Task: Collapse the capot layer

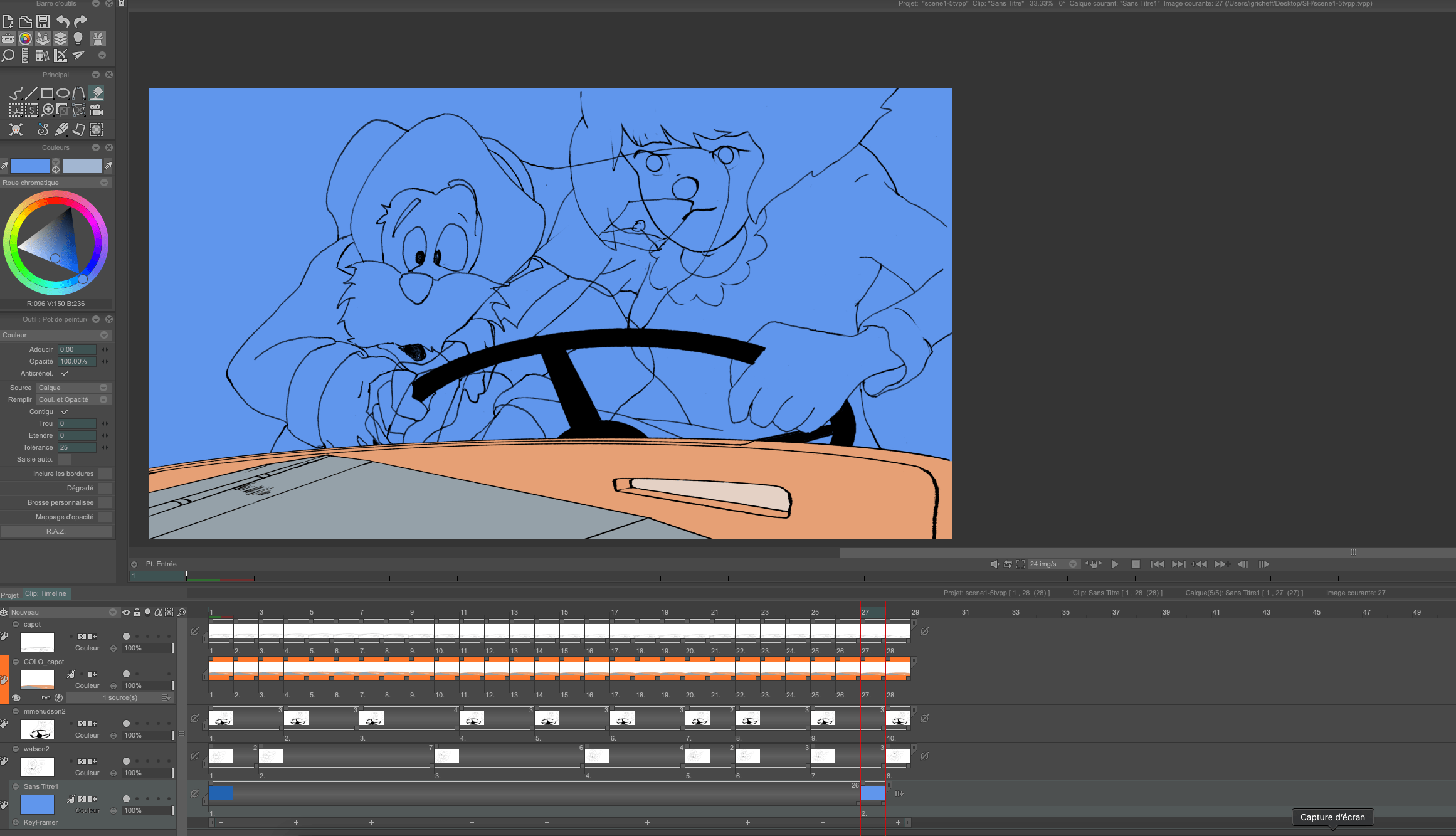Action: point(16,625)
